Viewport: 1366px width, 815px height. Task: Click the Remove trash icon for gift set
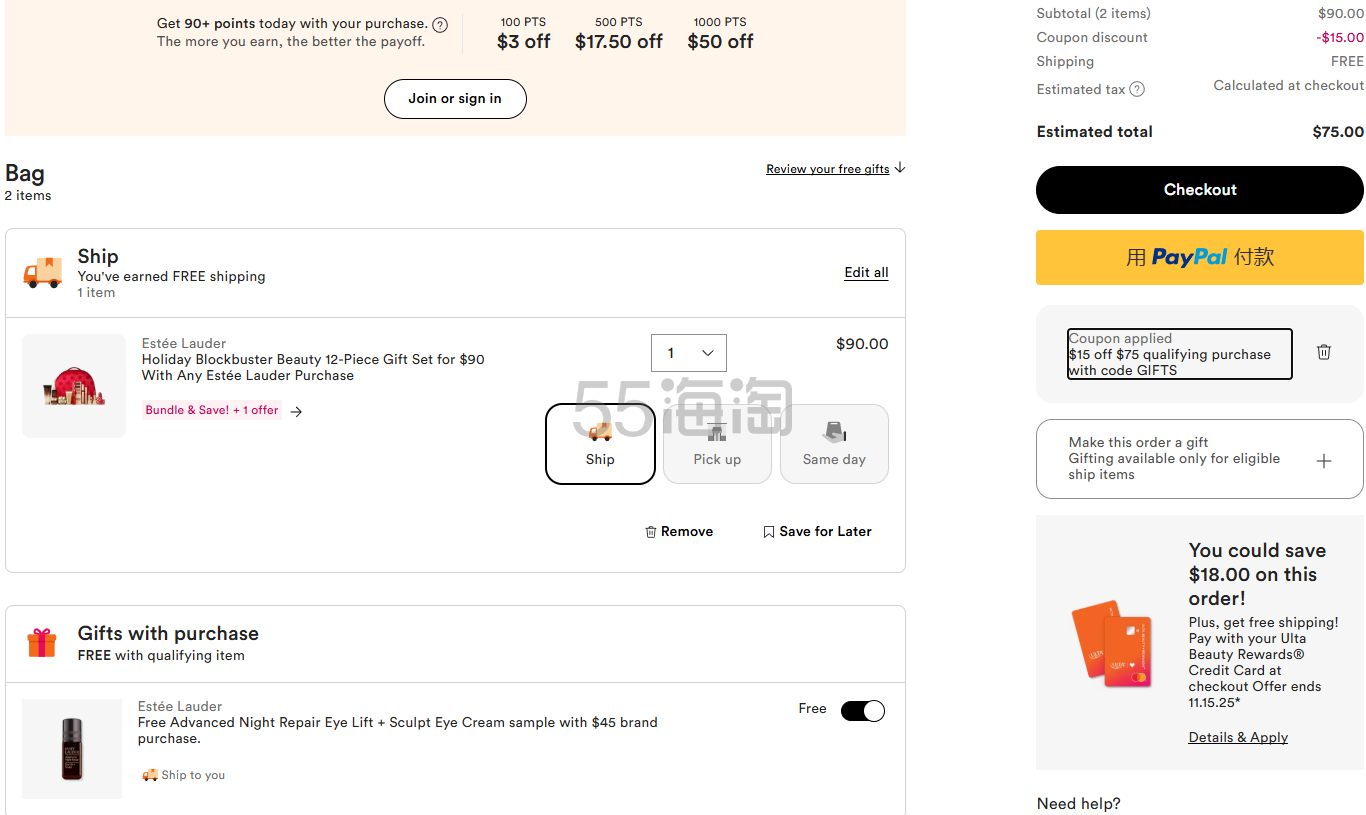click(651, 532)
